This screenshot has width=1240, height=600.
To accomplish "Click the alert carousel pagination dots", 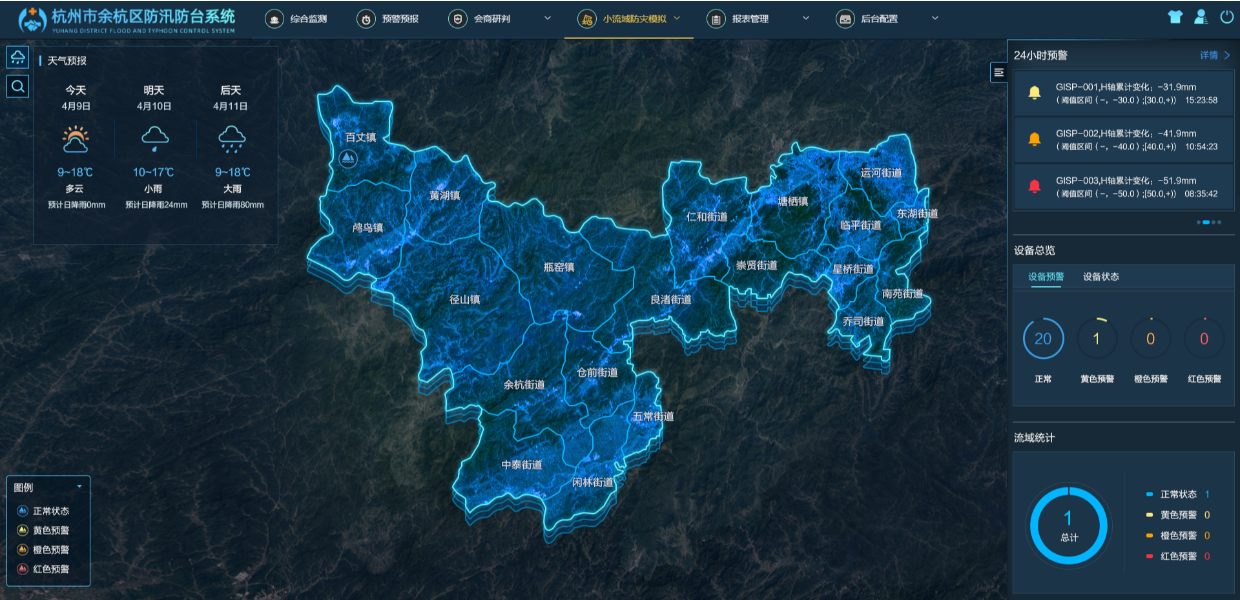I will [x=1208, y=222].
